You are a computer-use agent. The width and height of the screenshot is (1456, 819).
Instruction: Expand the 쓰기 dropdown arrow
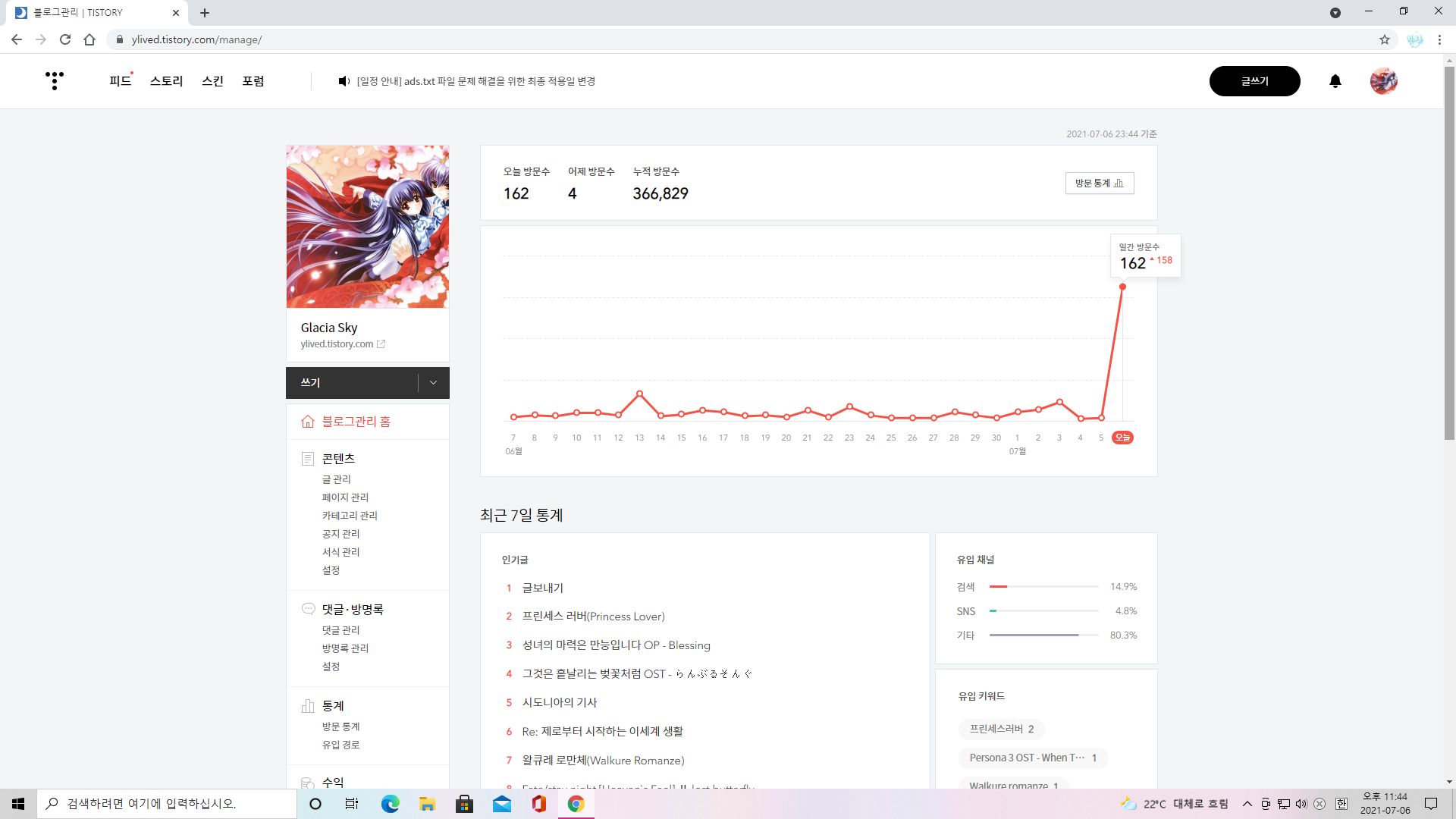(433, 383)
